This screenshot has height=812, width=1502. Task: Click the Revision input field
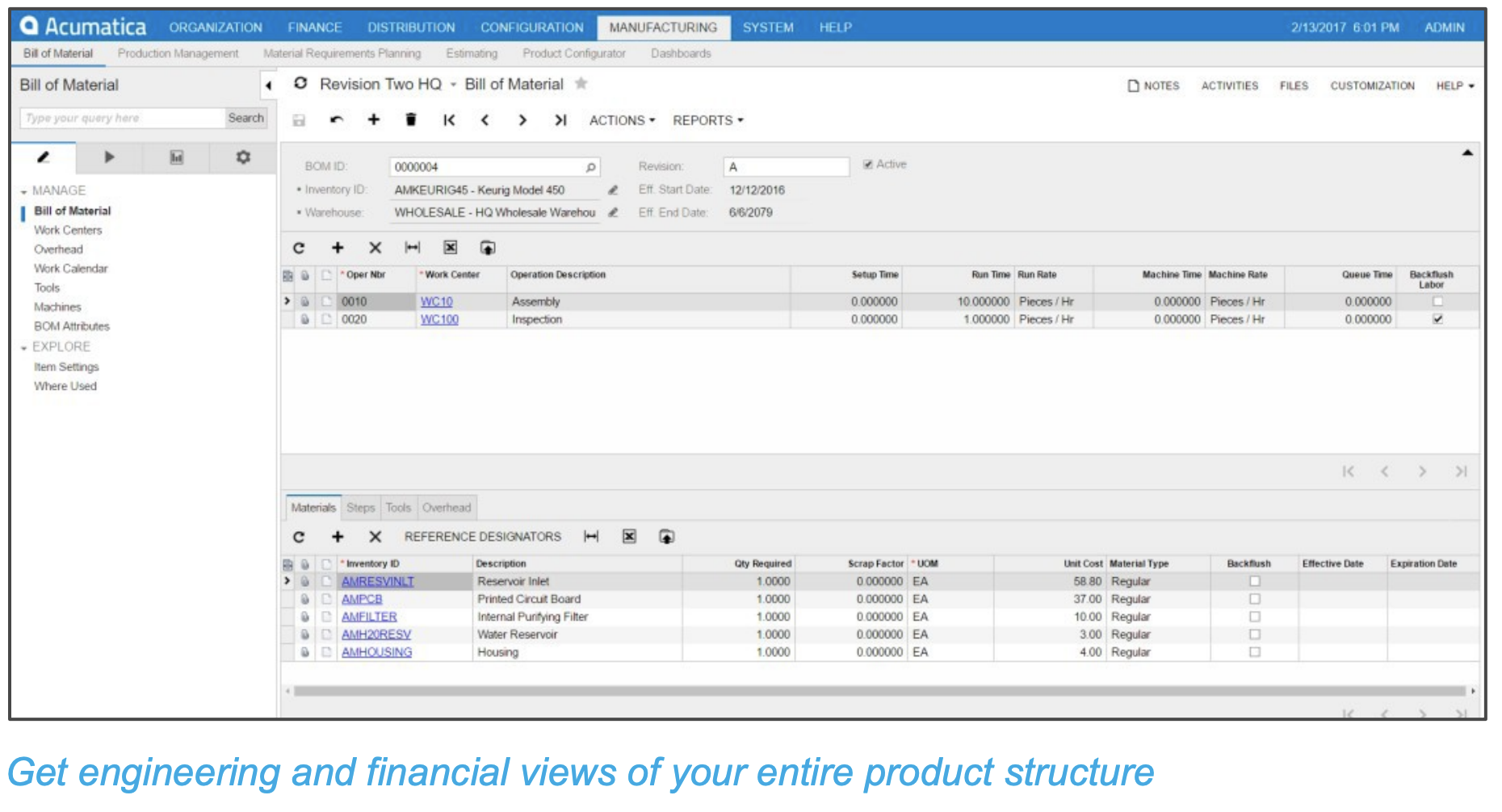coord(787,167)
